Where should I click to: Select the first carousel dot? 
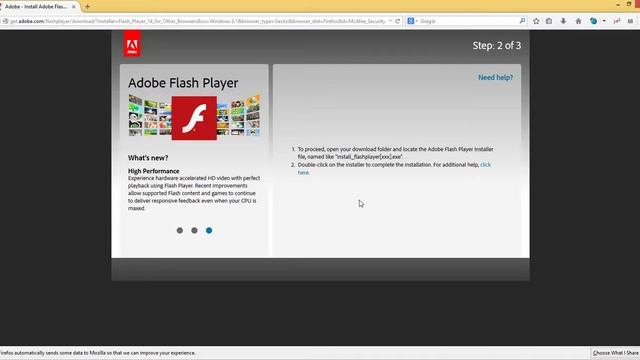tap(180, 231)
